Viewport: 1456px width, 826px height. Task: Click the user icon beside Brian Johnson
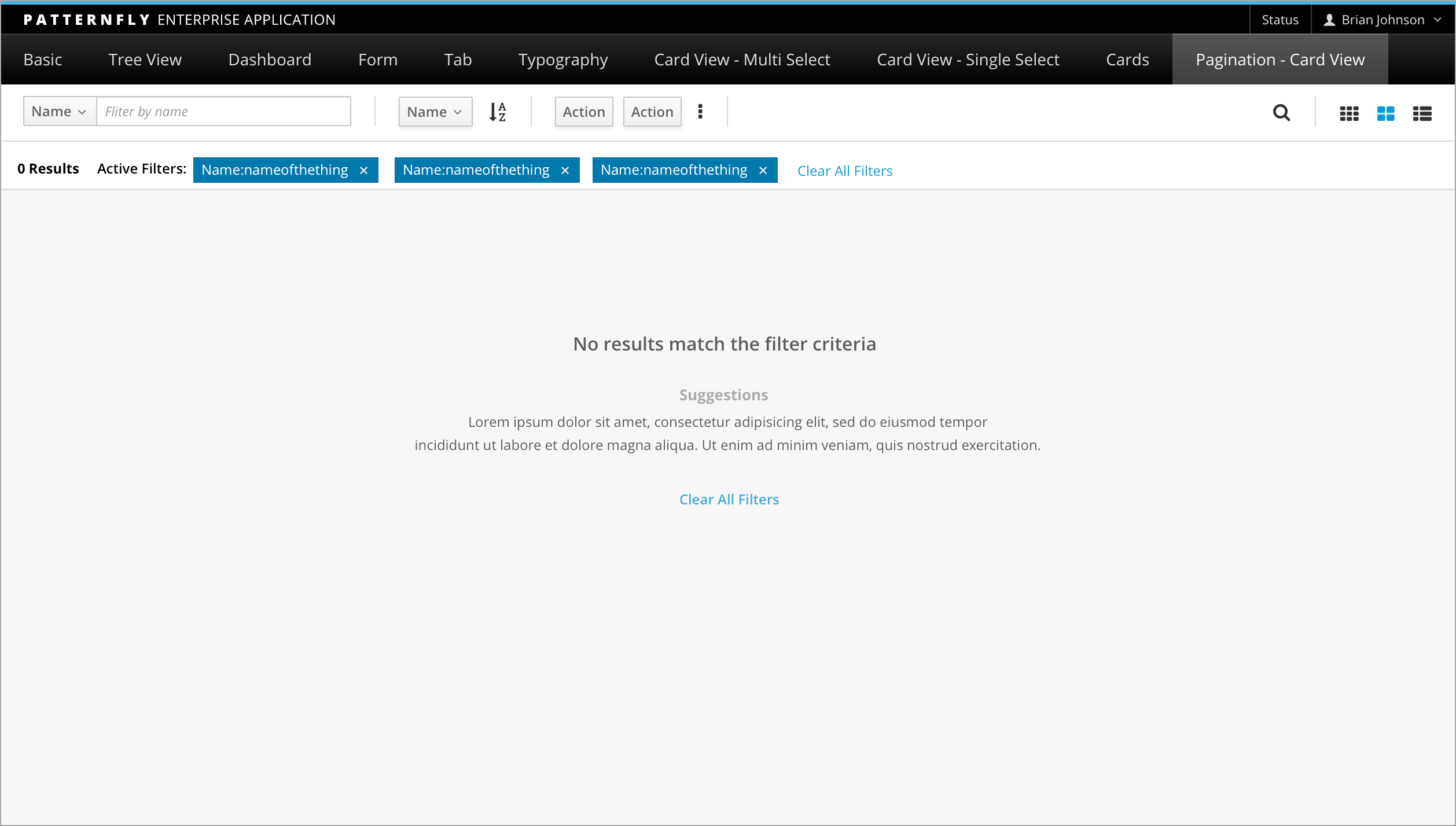1329,20
